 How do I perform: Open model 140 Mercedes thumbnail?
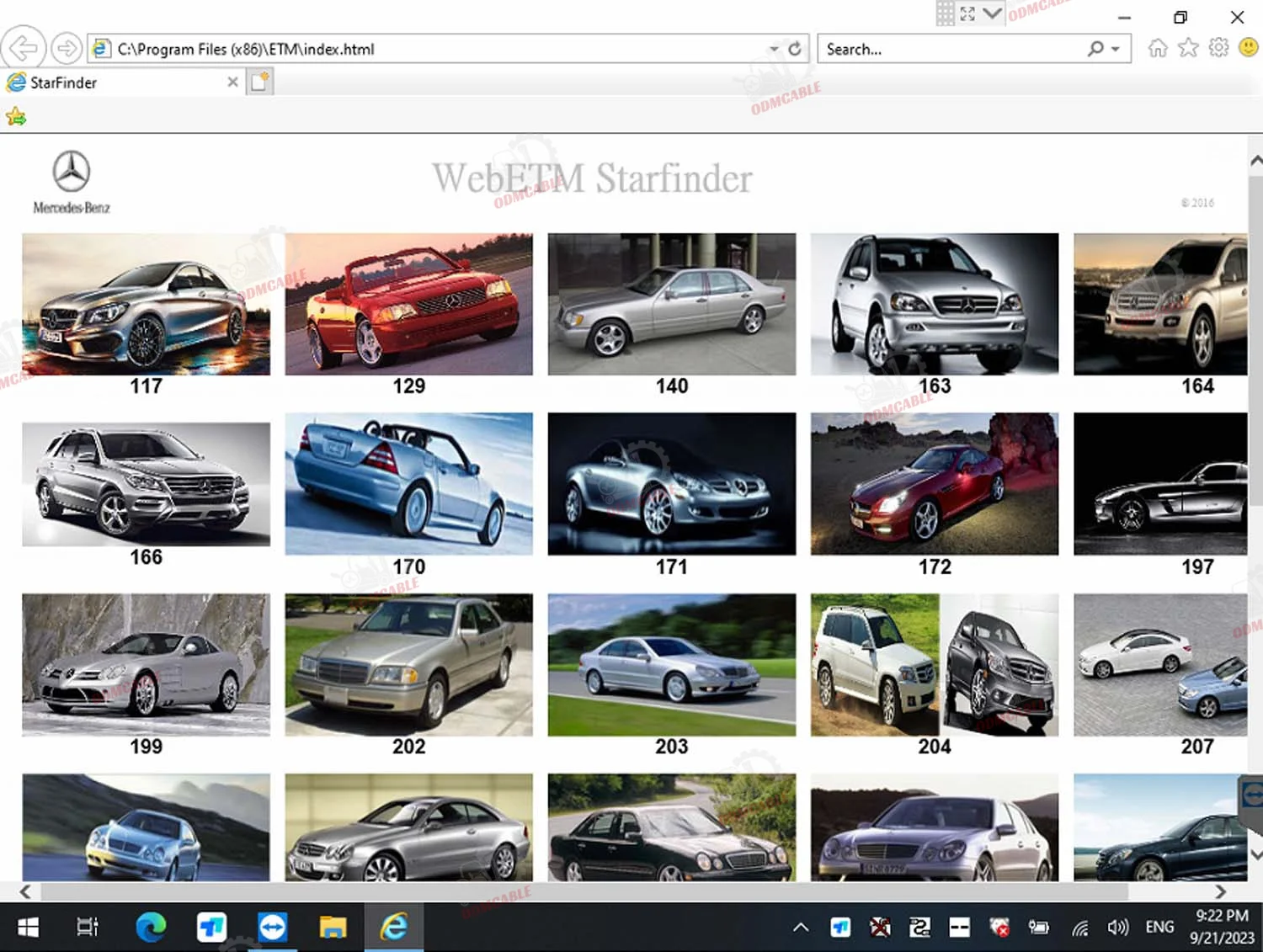click(x=670, y=304)
